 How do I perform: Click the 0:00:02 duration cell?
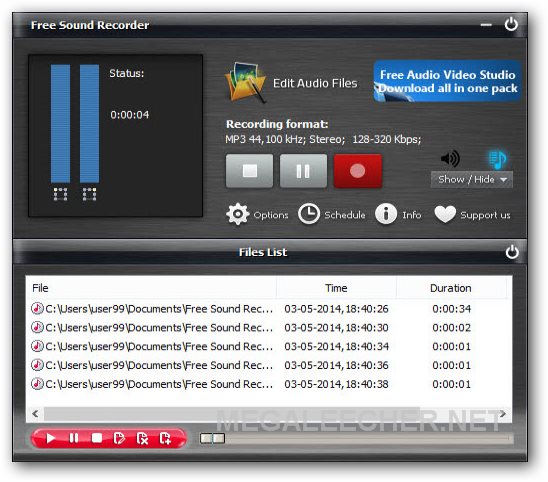[x=452, y=328]
